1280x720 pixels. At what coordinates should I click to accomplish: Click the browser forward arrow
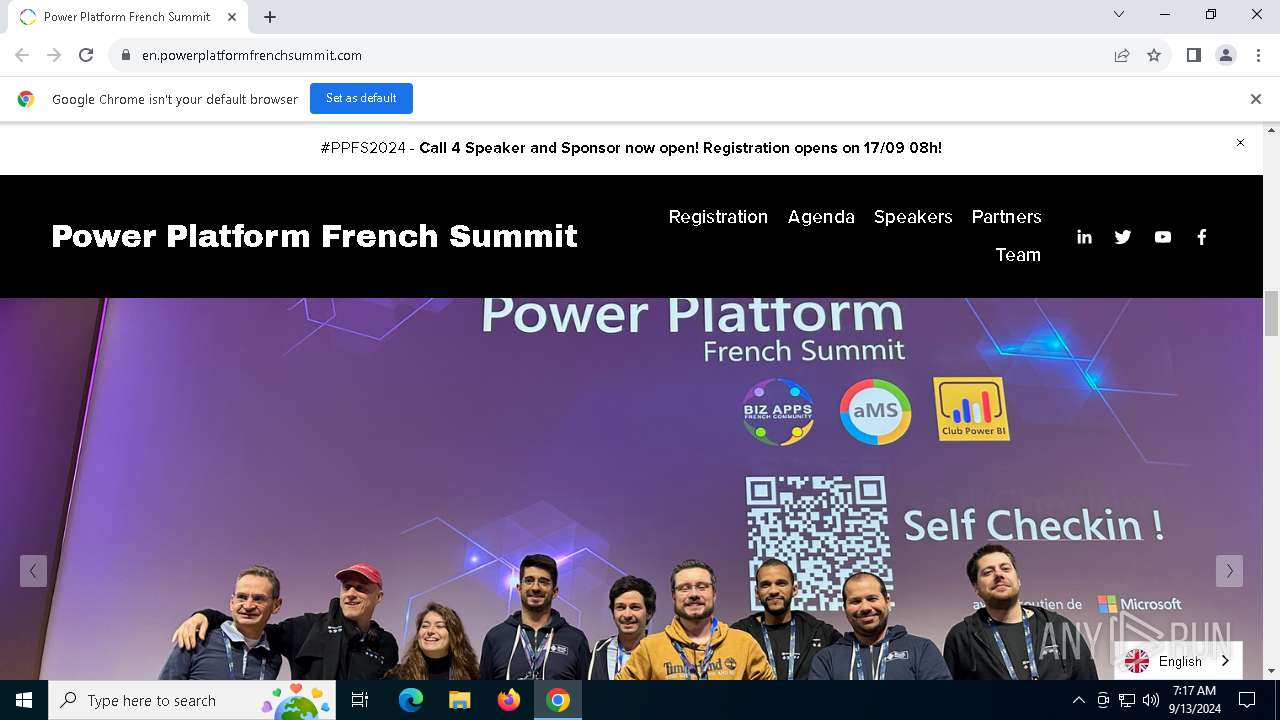[x=54, y=55]
